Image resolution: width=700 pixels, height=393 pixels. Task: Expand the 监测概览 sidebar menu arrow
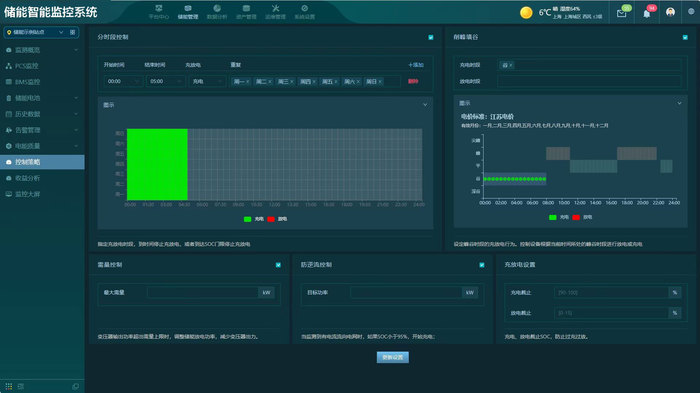click(x=76, y=50)
